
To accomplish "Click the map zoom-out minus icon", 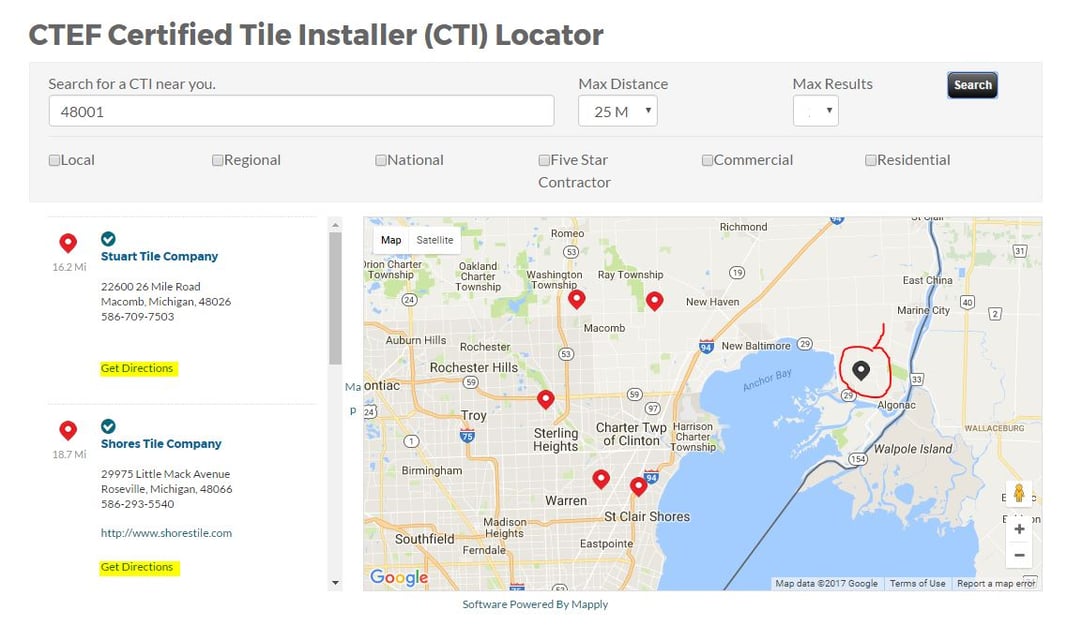I will coord(1019,555).
